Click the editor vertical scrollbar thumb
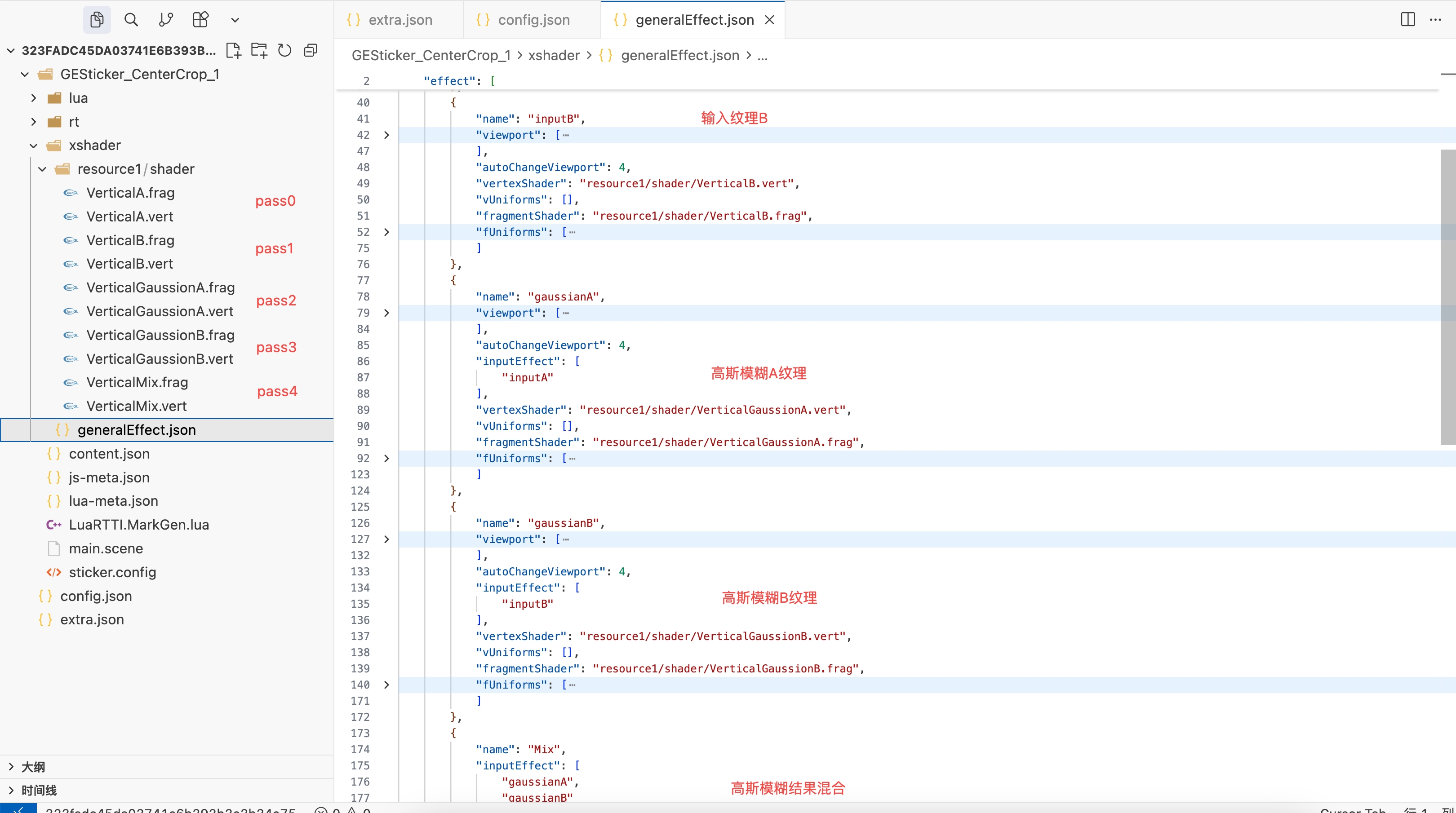Viewport: 1456px width, 813px height. (1448, 296)
